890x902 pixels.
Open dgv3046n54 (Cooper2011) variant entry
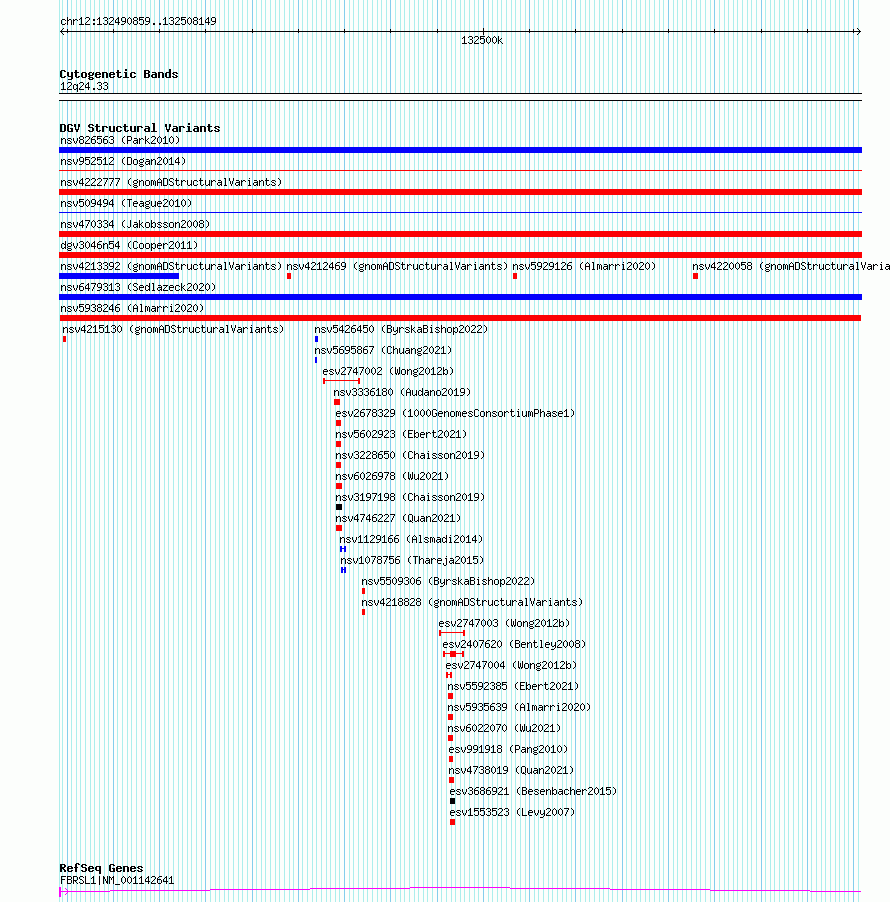[x=129, y=245]
